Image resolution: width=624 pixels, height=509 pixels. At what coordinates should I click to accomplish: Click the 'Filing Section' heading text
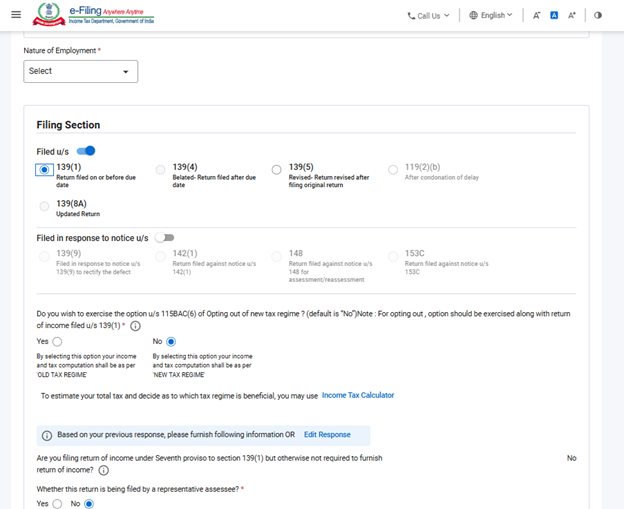(x=68, y=125)
